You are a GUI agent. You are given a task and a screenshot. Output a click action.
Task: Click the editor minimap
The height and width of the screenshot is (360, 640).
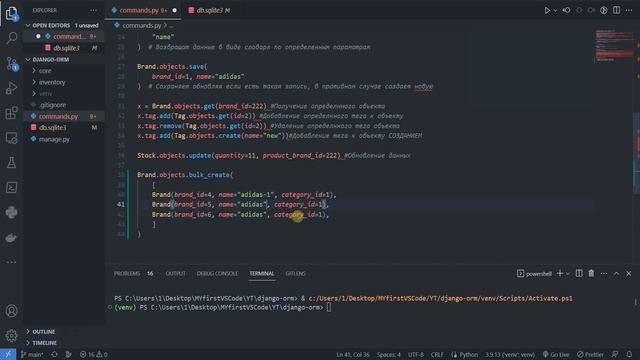pos(613,46)
